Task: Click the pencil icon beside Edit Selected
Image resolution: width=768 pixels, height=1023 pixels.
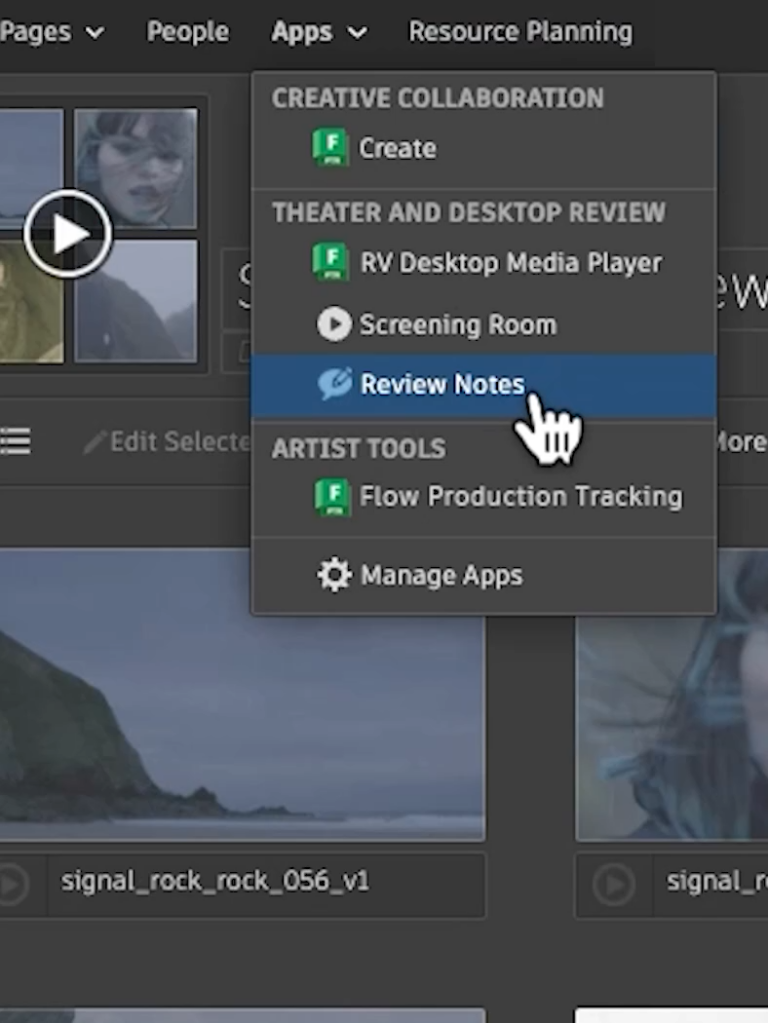Action: point(95,442)
